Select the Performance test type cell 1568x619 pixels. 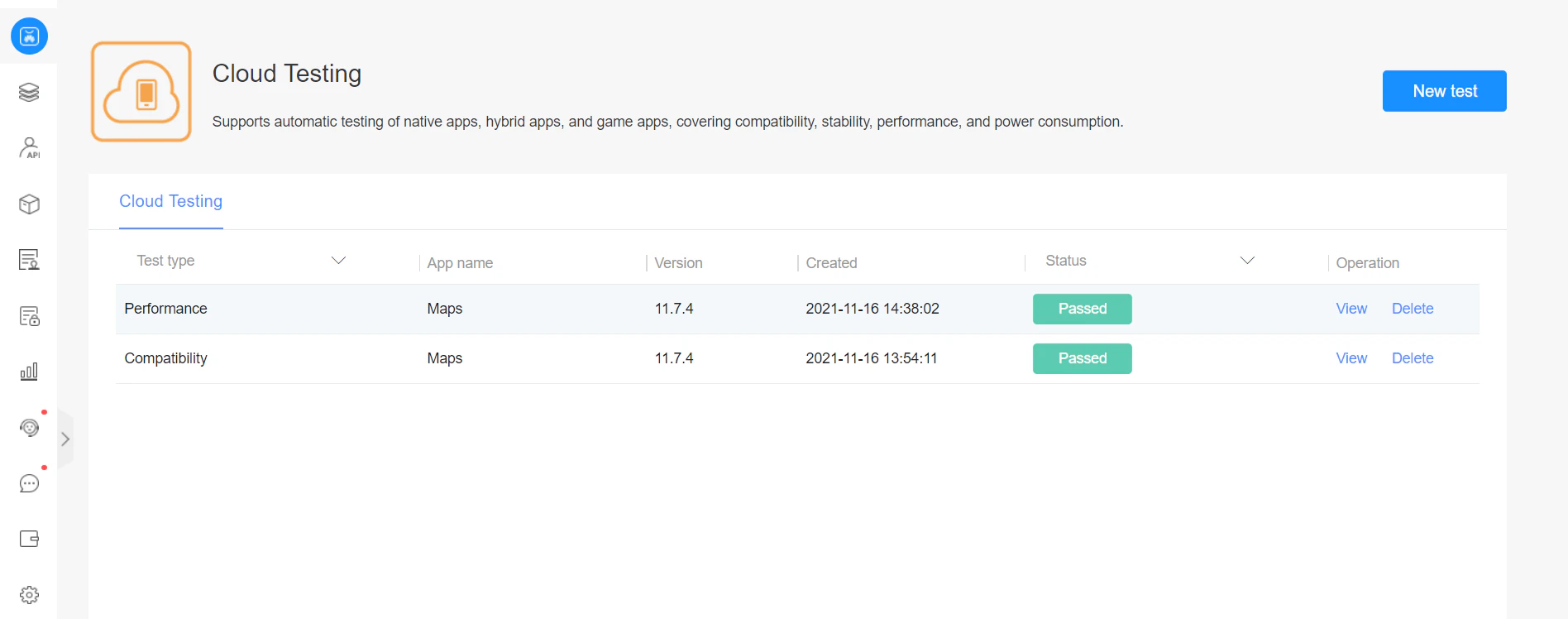tap(165, 309)
